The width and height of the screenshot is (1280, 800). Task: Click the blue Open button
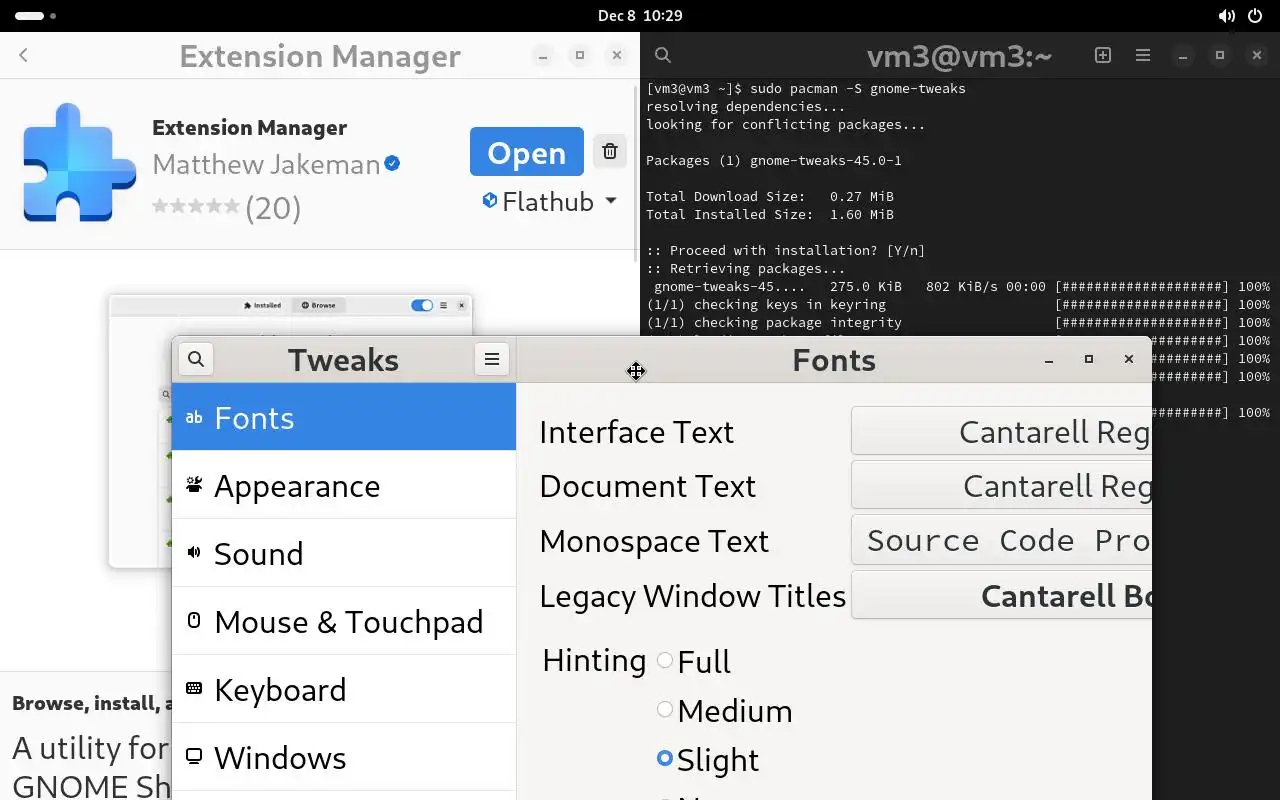coord(526,152)
